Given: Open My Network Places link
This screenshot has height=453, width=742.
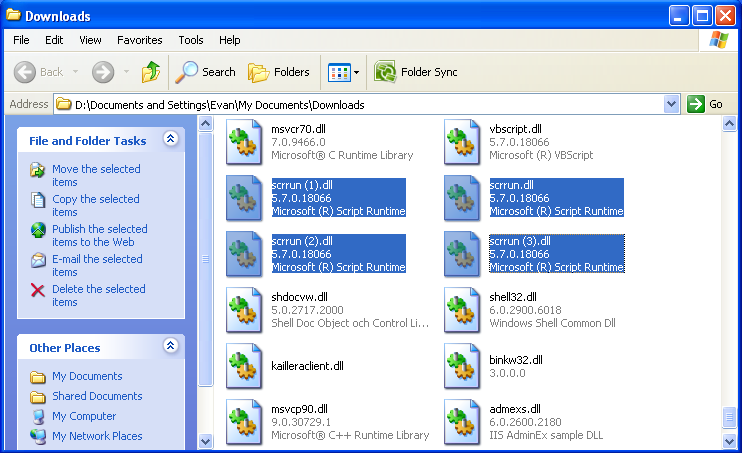Looking at the screenshot, I should 97,436.
